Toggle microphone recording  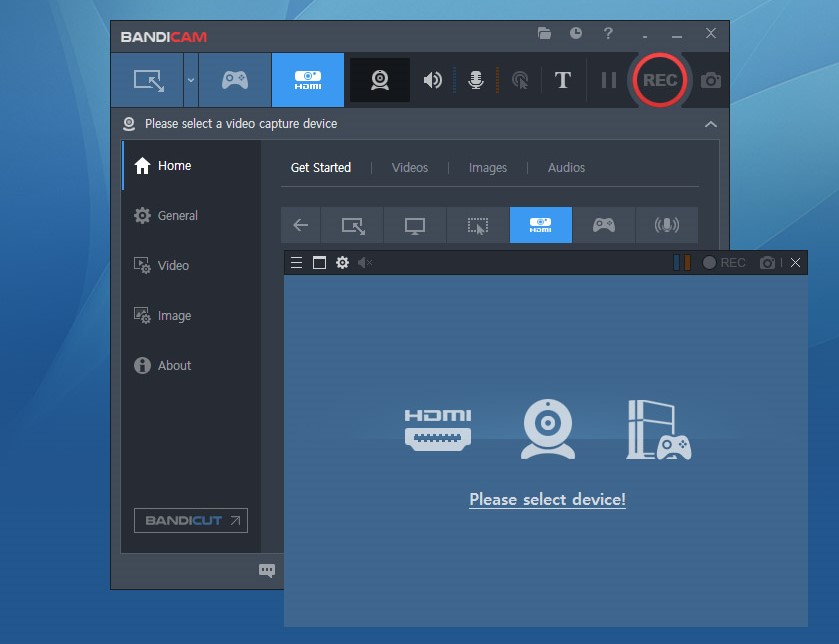[476, 80]
